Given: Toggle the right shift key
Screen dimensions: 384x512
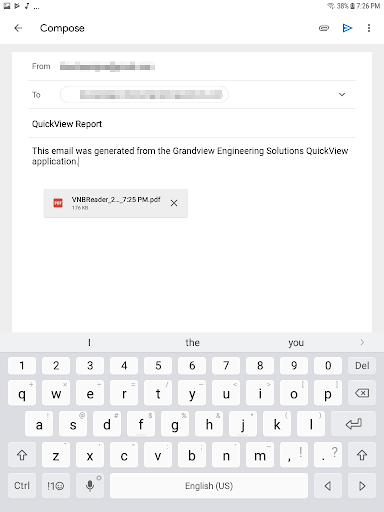Looking at the screenshot, I should 362,455.
